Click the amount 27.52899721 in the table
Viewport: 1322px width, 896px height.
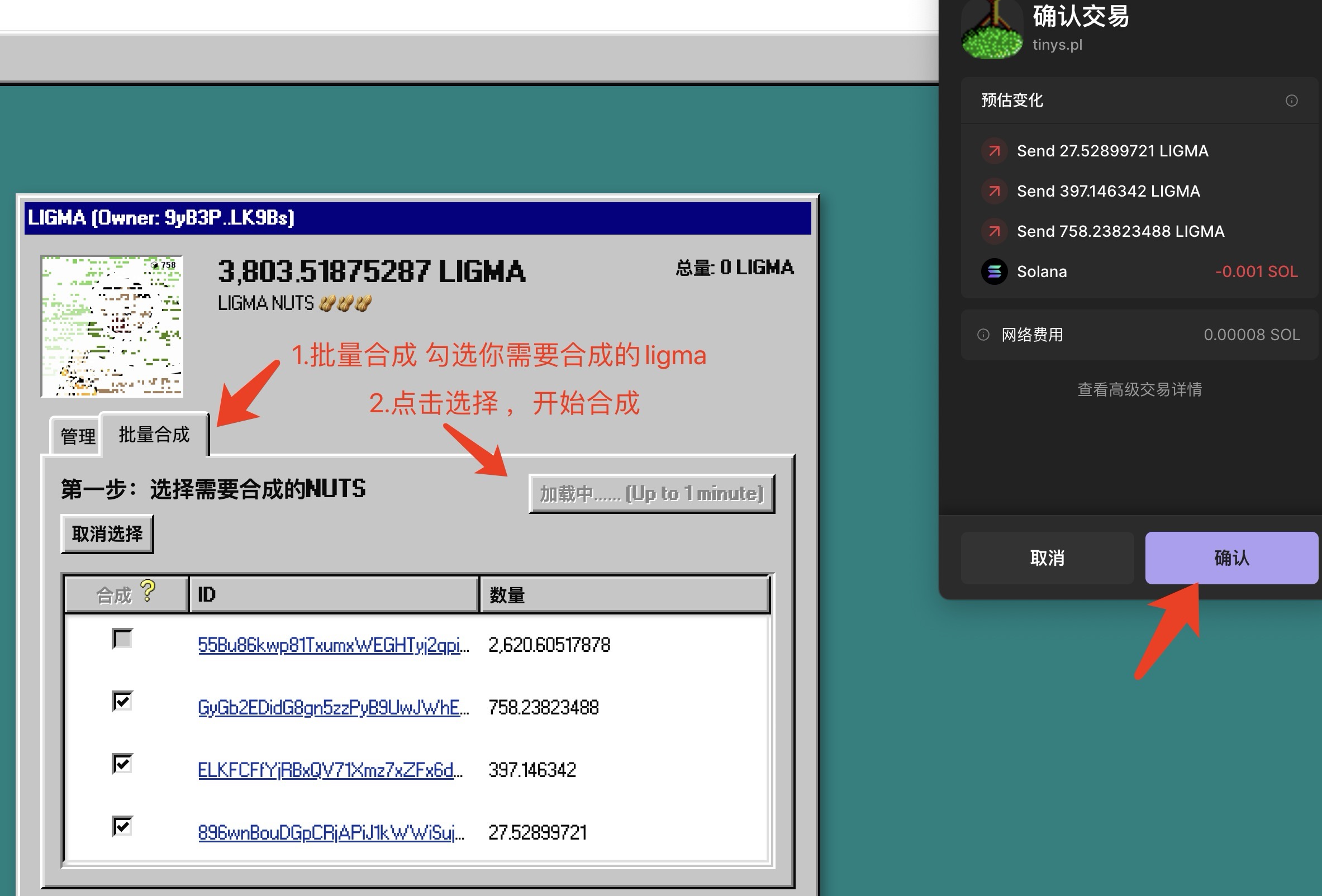click(x=538, y=833)
